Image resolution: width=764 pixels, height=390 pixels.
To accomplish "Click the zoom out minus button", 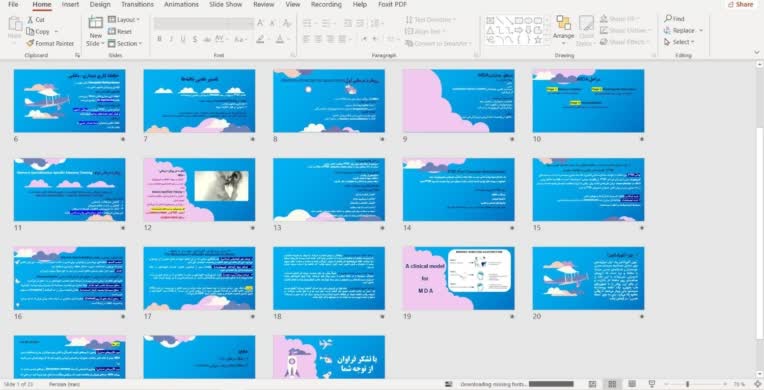I will tap(667, 384).
